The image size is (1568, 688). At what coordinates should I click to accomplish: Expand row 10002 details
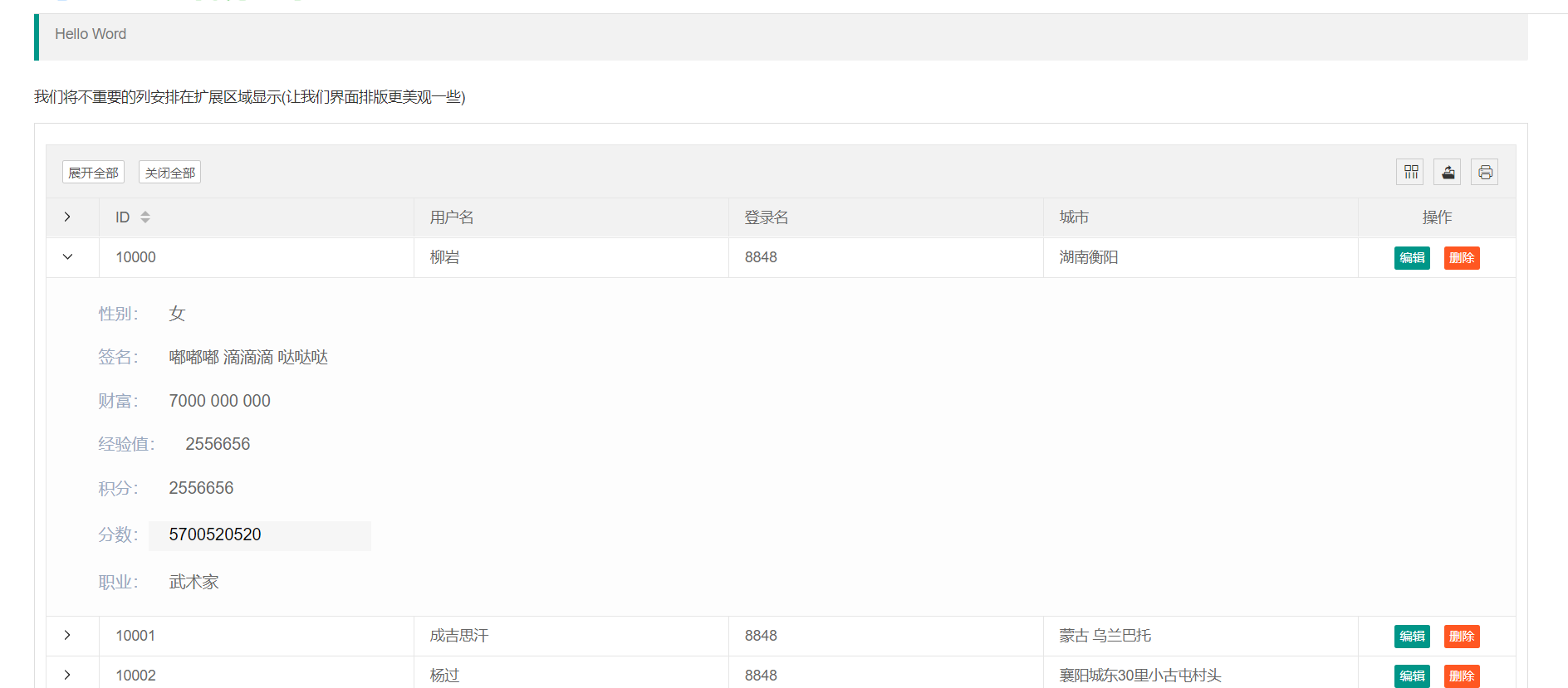click(x=68, y=676)
